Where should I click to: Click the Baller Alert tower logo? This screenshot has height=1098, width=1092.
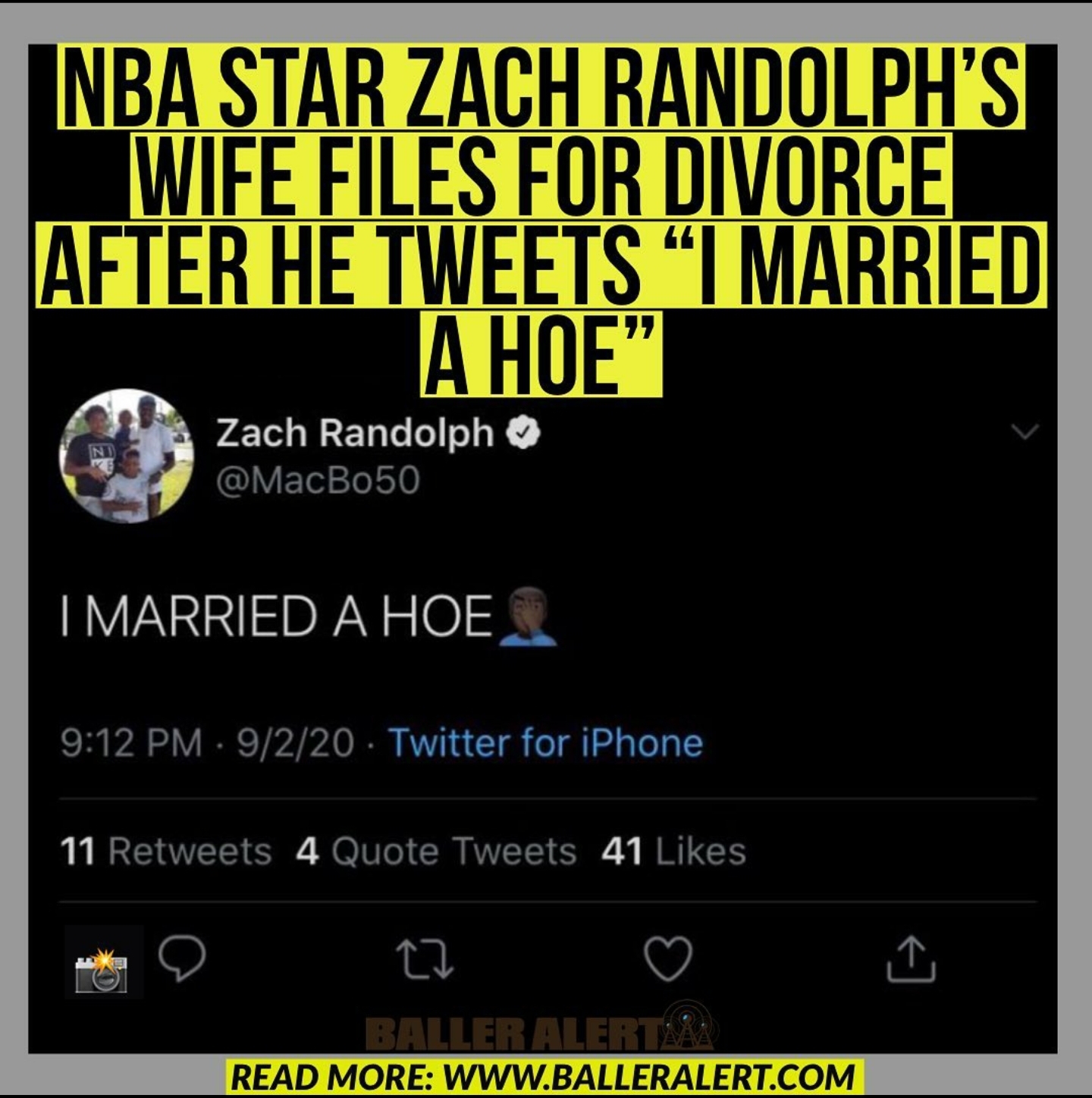(686, 1025)
